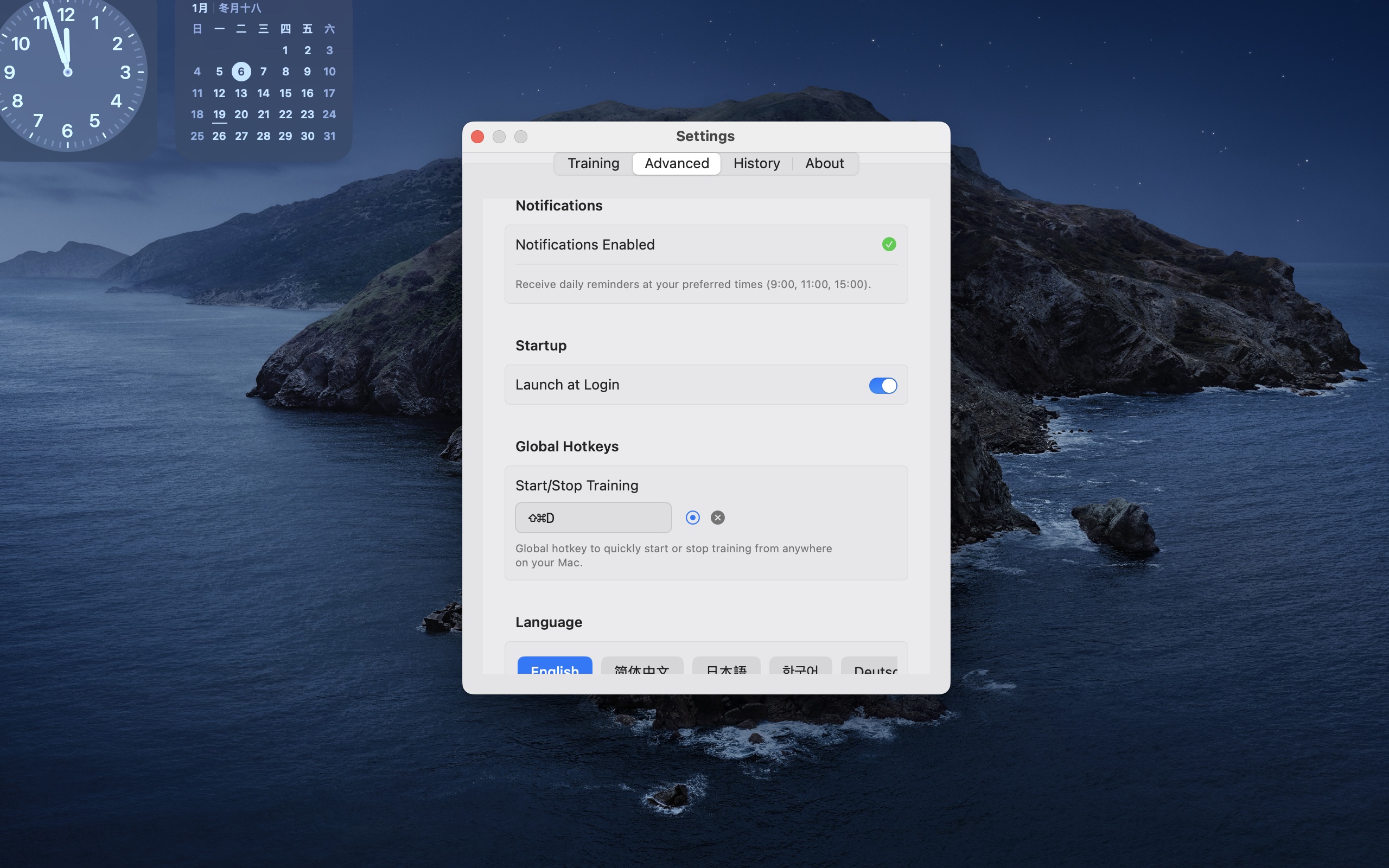Minimize the Settings window
The height and width of the screenshot is (868, 1389).
[499, 137]
